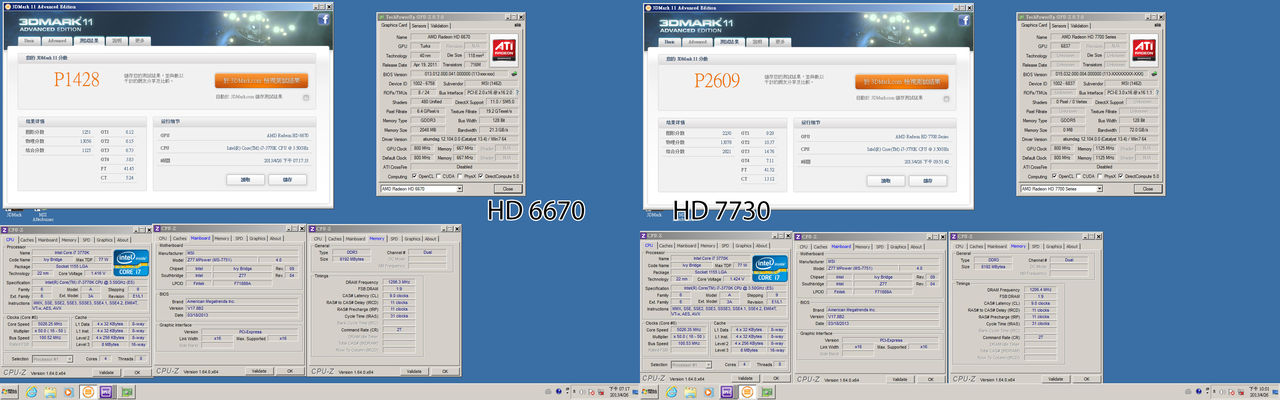Switch to Validation tab in HD 7700 GPU-Z

pyautogui.click(x=1080, y=26)
